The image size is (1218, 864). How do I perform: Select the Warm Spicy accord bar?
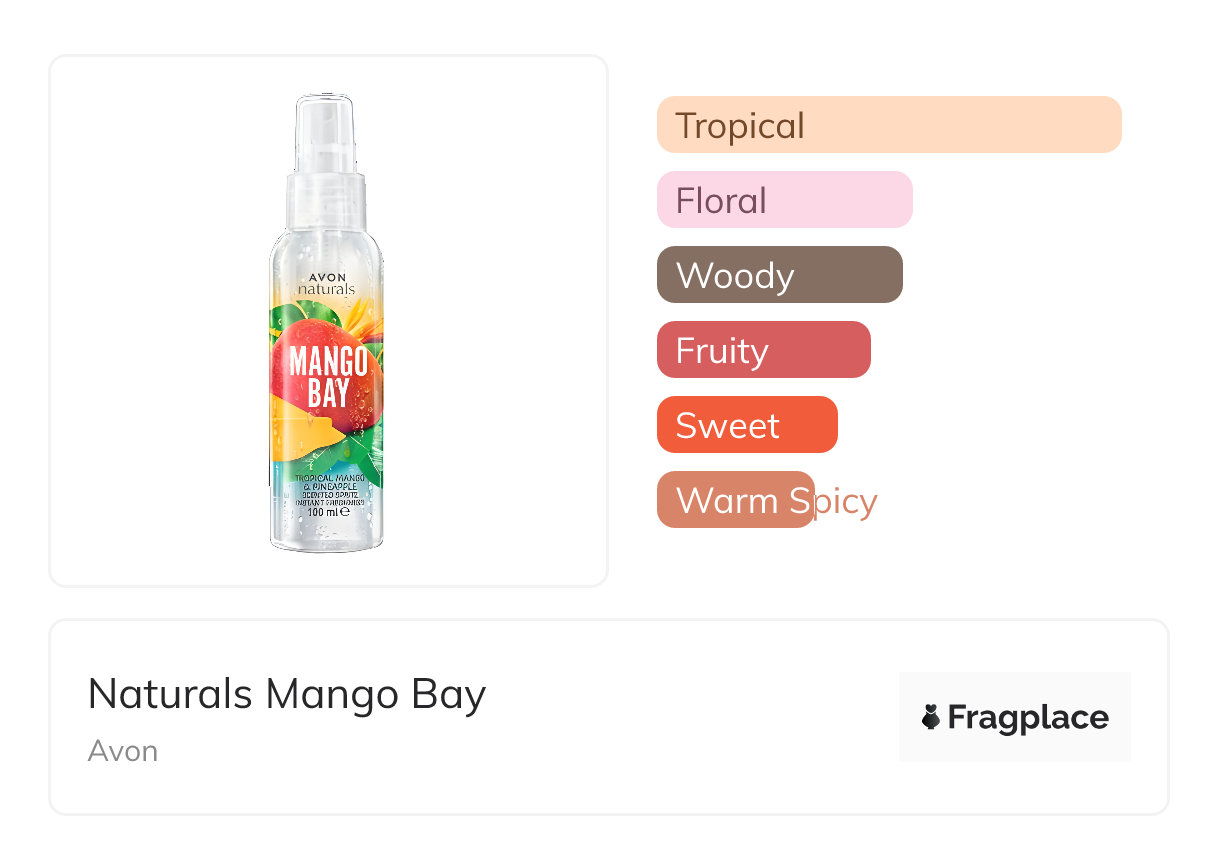pyautogui.click(x=736, y=500)
